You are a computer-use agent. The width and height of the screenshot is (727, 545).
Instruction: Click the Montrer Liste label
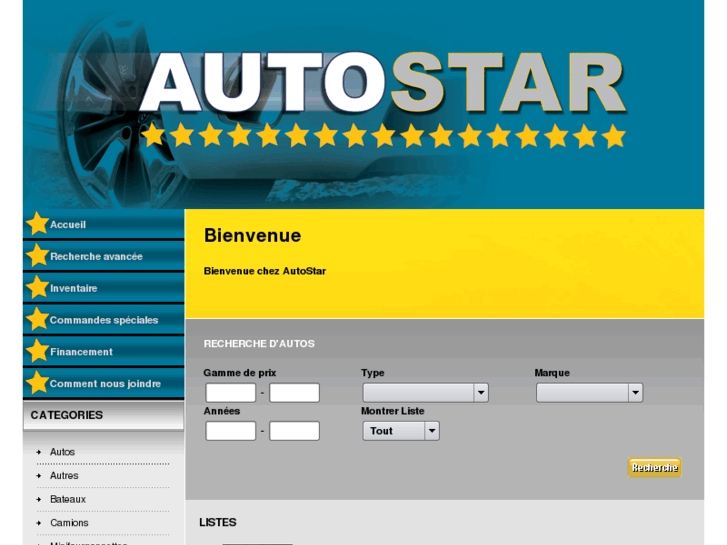[393, 411]
